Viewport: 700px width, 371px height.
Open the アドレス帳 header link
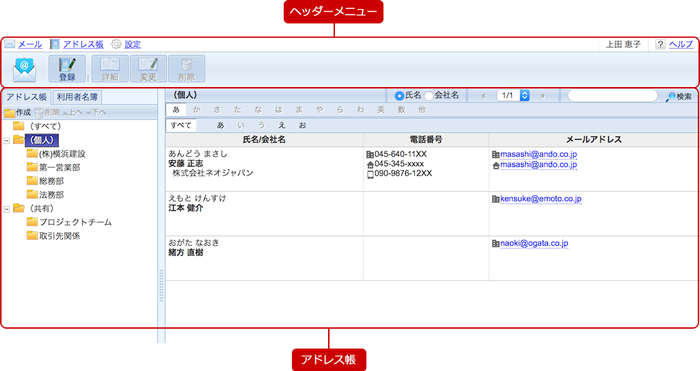click(83, 44)
